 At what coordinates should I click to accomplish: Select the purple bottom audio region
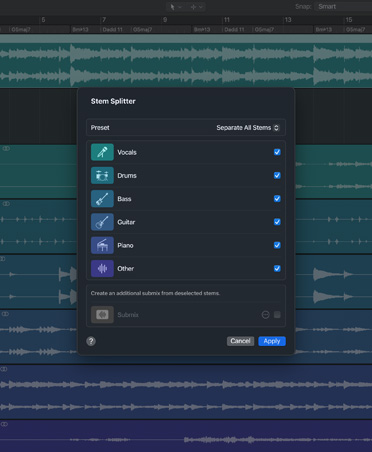[x=186, y=437]
